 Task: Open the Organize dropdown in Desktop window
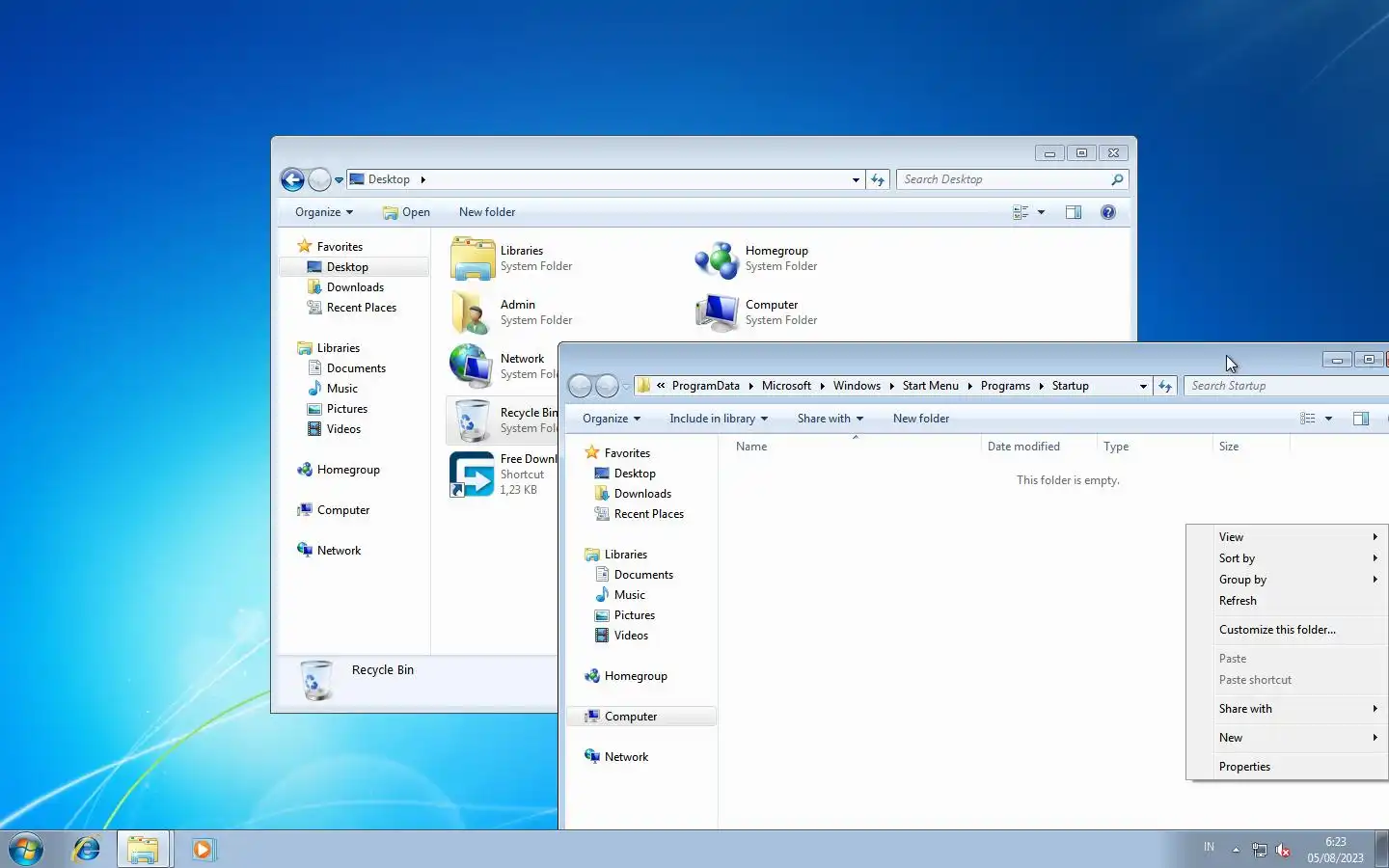(324, 212)
